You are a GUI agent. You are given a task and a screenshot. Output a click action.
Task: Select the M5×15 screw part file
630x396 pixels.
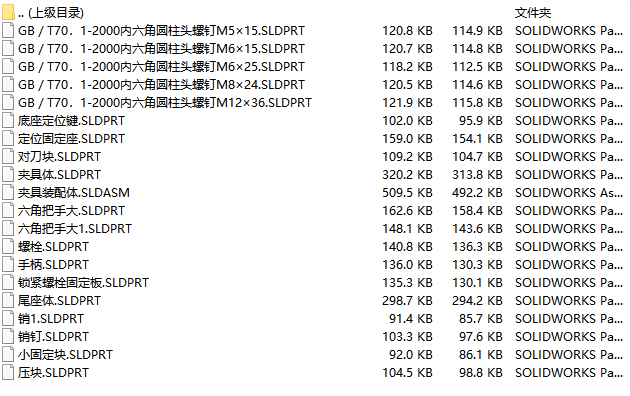161,31
